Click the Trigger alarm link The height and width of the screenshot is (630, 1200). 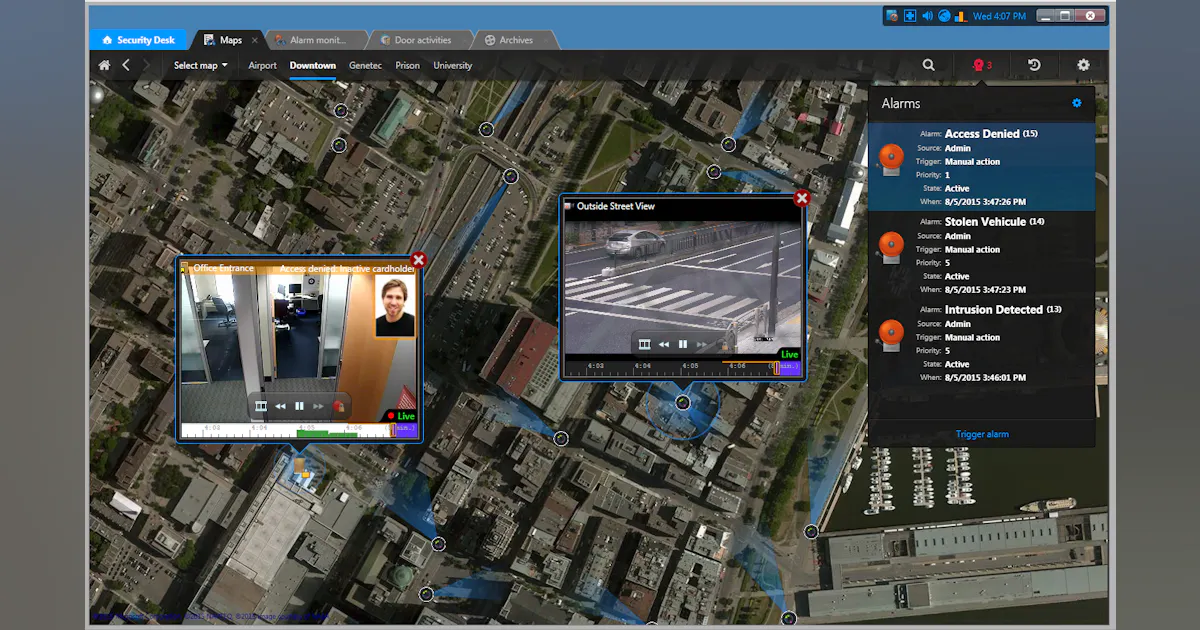click(982, 434)
